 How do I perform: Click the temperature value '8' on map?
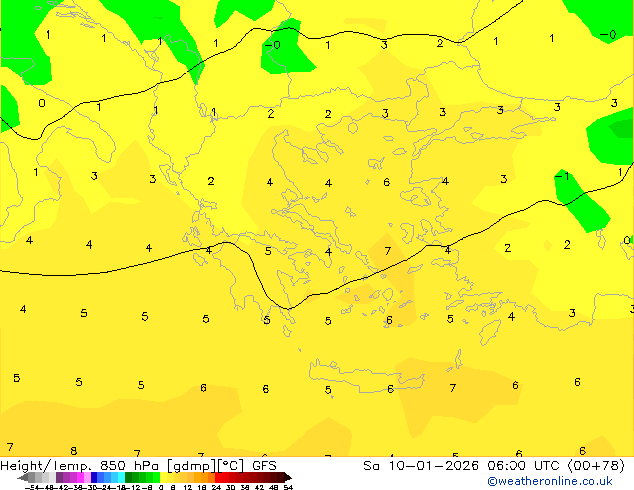click(74, 450)
